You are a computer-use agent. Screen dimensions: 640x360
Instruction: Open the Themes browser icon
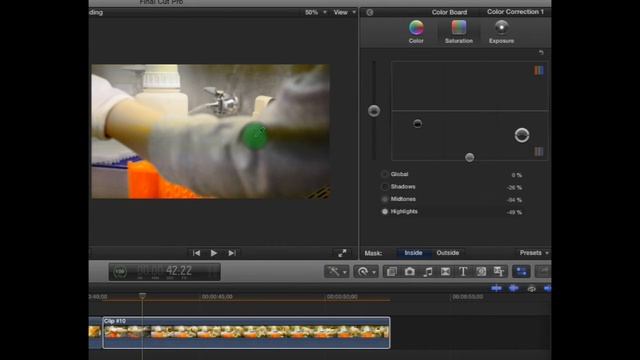499,271
